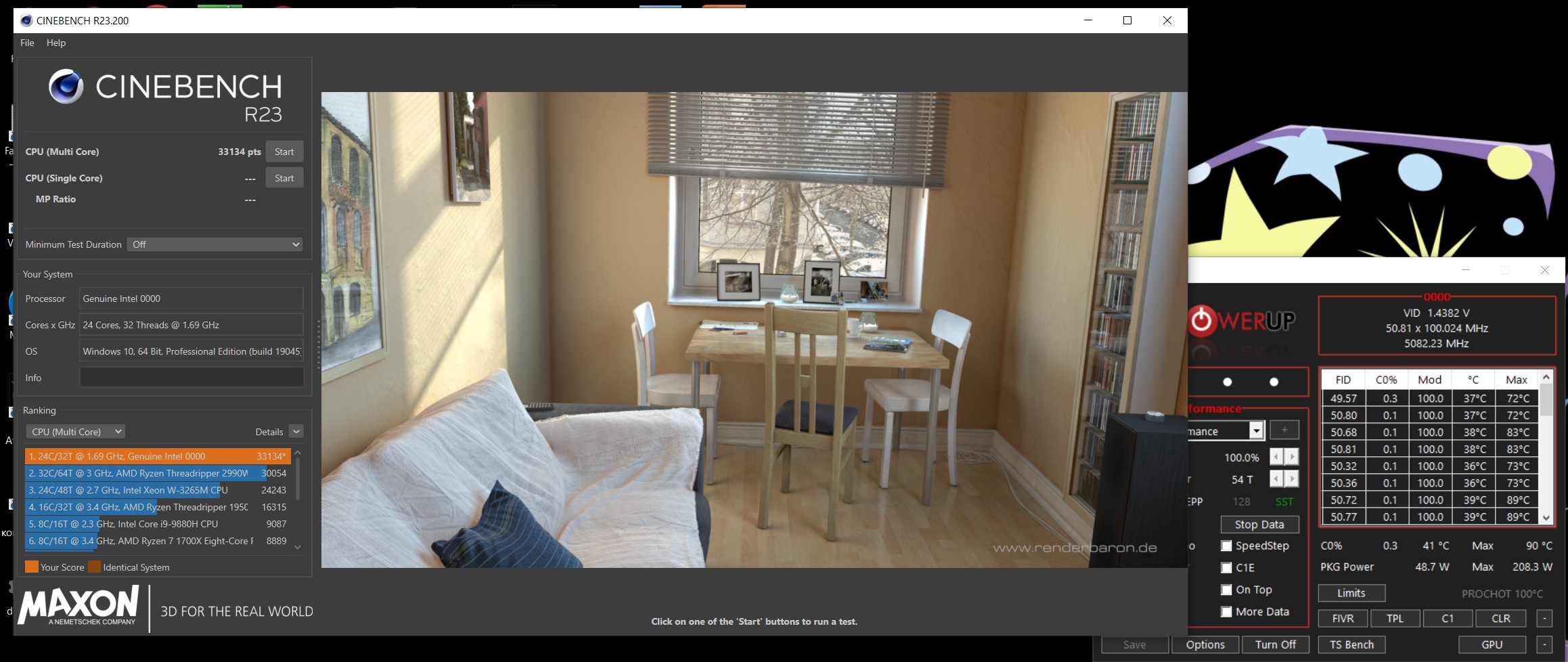Image resolution: width=1568 pixels, height=662 pixels.
Task: Select ranking entry Intel Core i9-9880H CPU
Action: click(158, 524)
